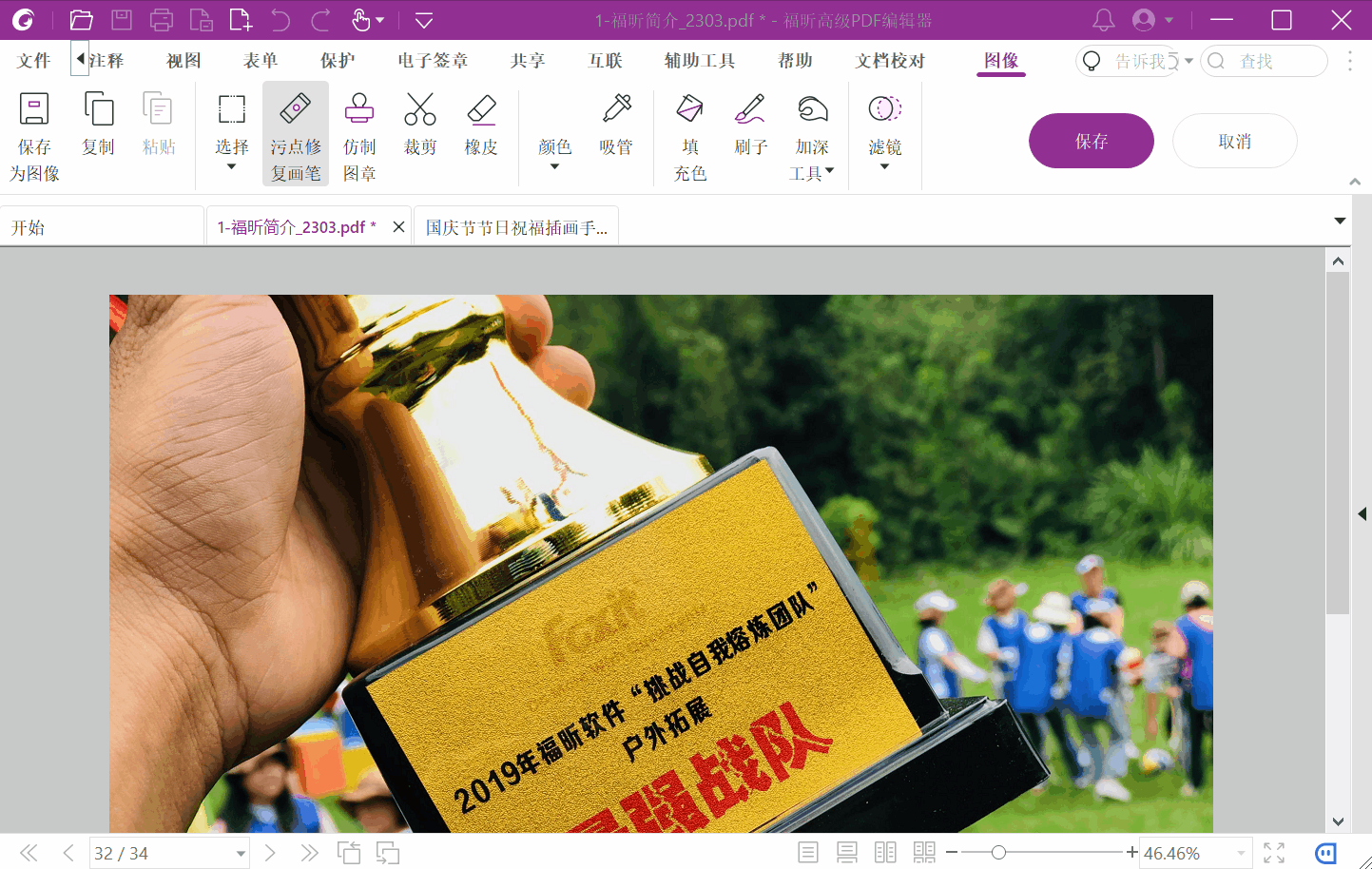Switch to the 电子签章 ribbon tab

click(433, 61)
